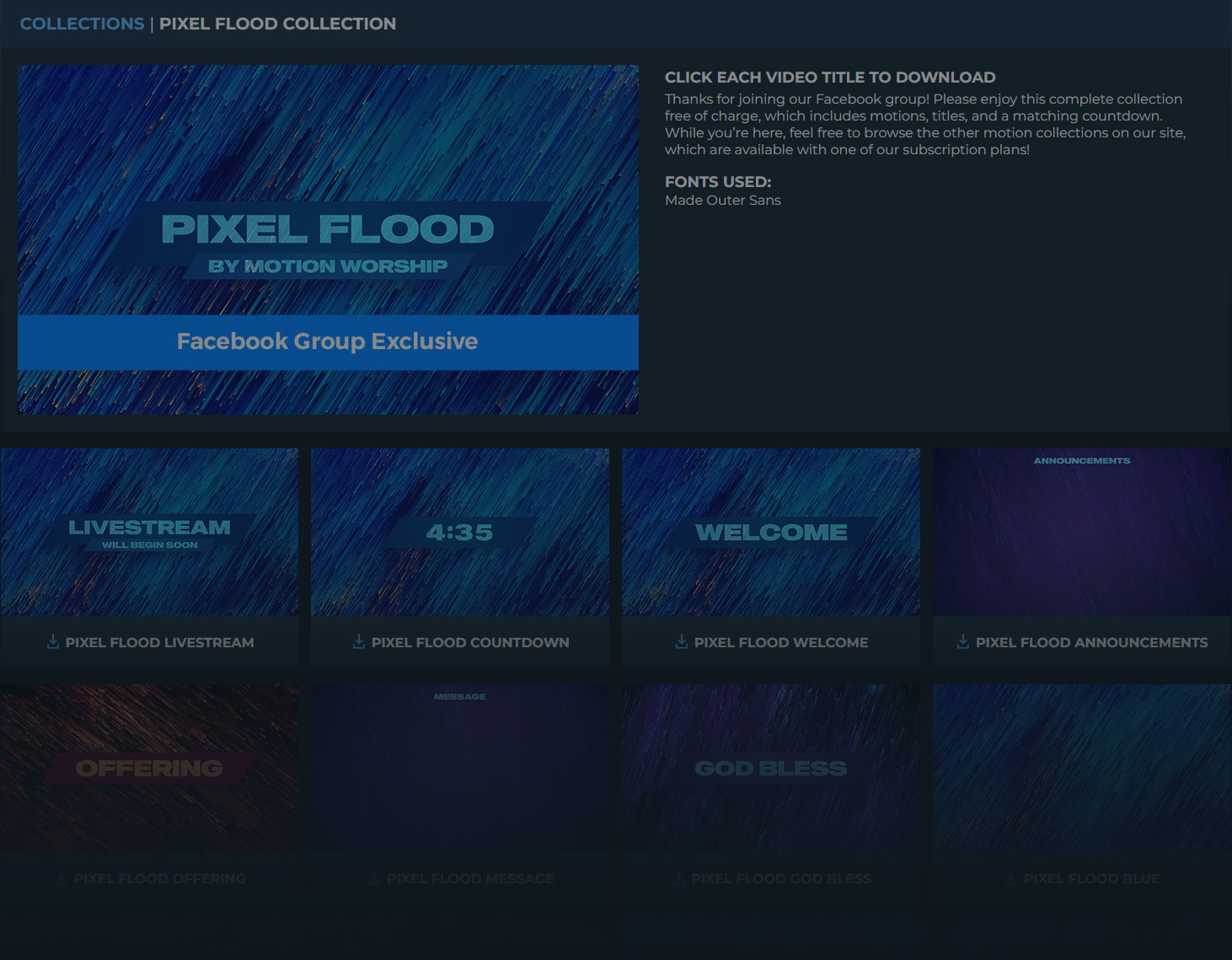Screen dimensions: 1232x960
Task: Click the download icon beside Pixel Flood Blue
Action: [1011, 878]
